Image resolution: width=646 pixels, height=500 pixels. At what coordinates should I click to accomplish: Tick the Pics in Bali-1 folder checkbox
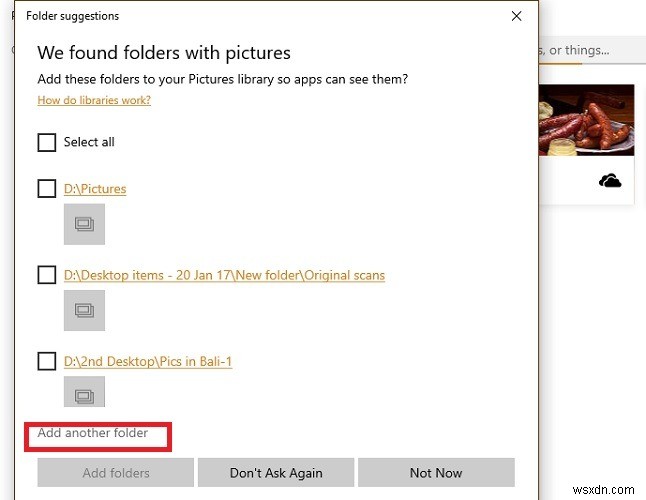coord(47,361)
